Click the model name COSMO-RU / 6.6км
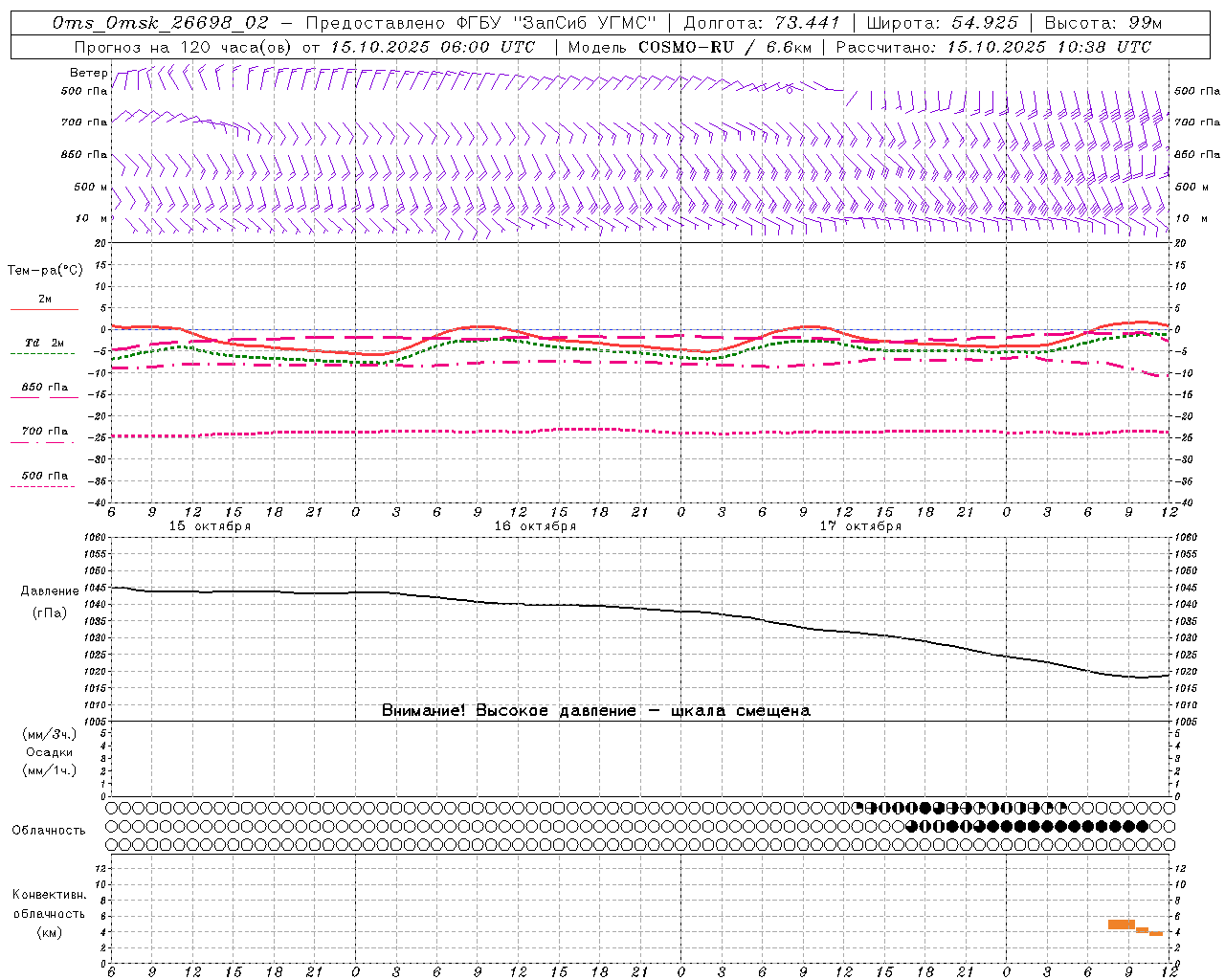The width and height of the screenshot is (1225, 980). click(725, 47)
